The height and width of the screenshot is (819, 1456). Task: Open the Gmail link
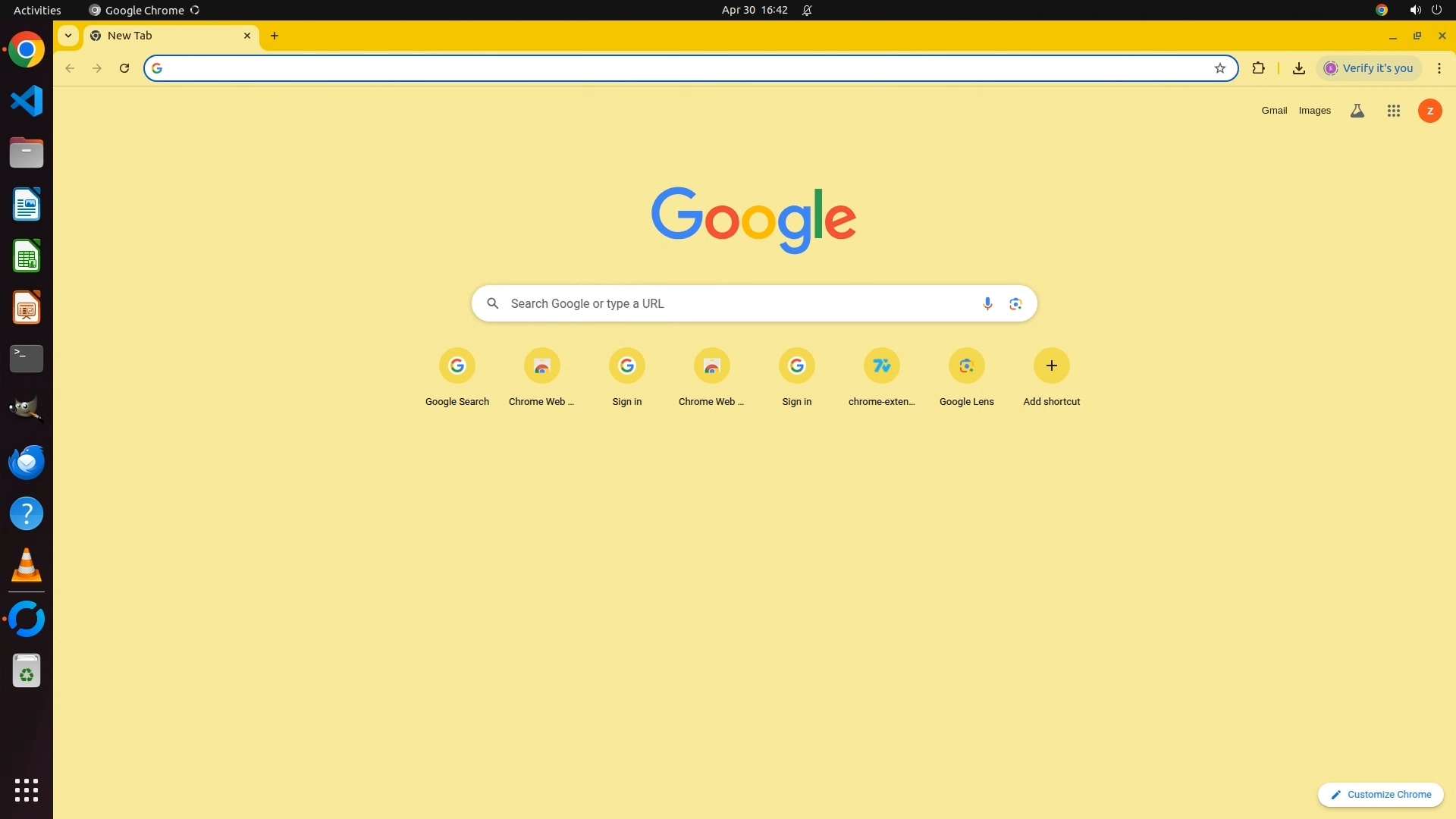click(1274, 111)
